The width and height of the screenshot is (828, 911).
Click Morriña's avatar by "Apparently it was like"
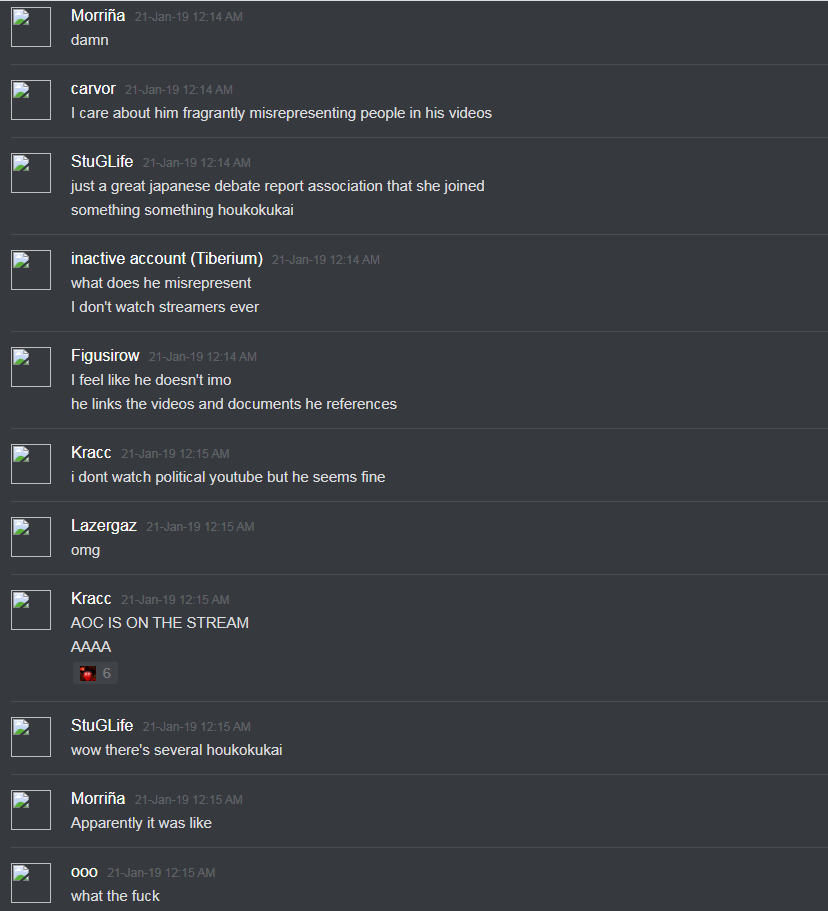pyautogui.click(x=31, y=810)
